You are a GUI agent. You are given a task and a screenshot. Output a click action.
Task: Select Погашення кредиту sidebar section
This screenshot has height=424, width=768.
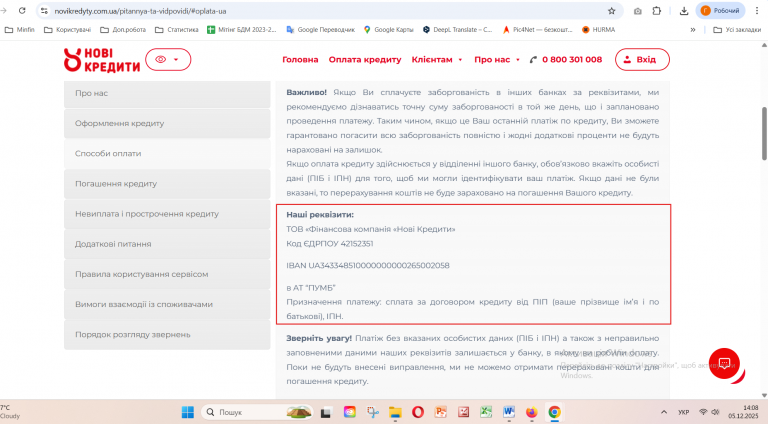[167, 184]
